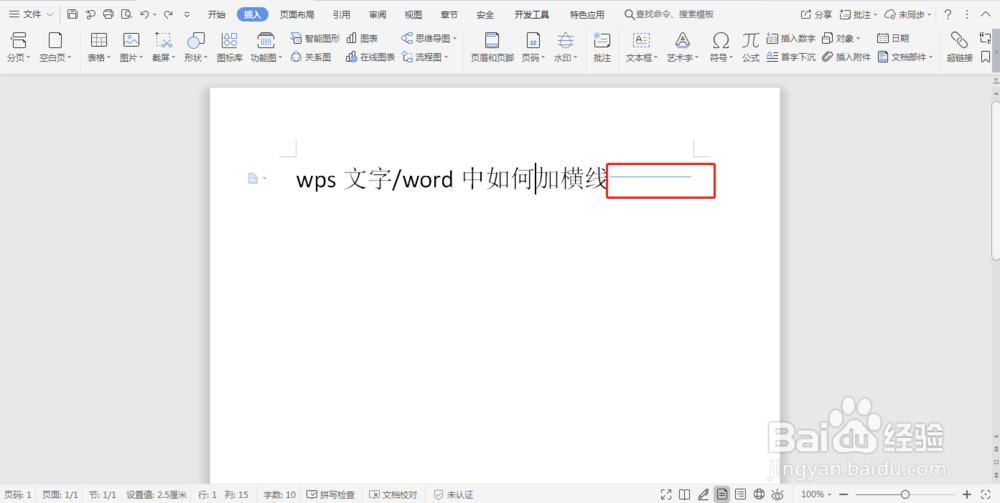Screen dimensions: 1000x503
Task: Switch to reading layout view icon
Action: 684,494
